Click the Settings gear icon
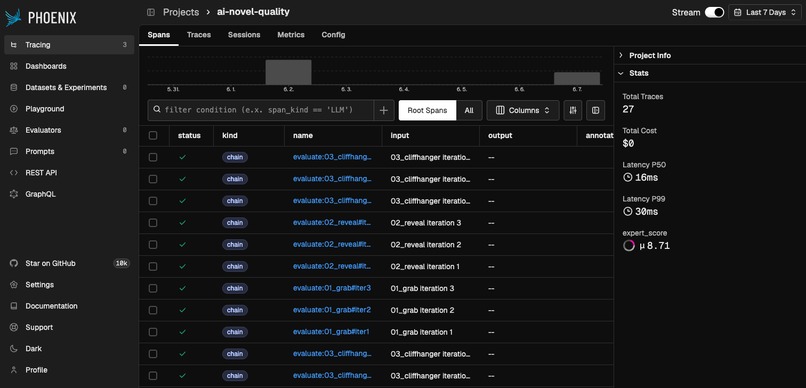The width and height of the screenshot is (806, 388). pos(14,285)
